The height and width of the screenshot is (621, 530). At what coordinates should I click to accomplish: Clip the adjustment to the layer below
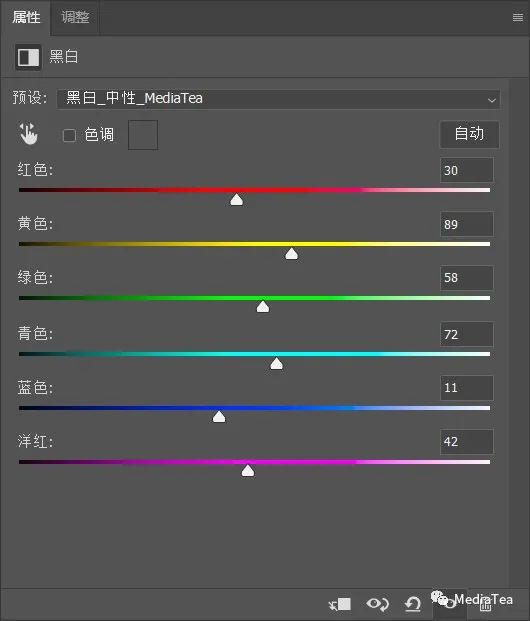point(340,604)
